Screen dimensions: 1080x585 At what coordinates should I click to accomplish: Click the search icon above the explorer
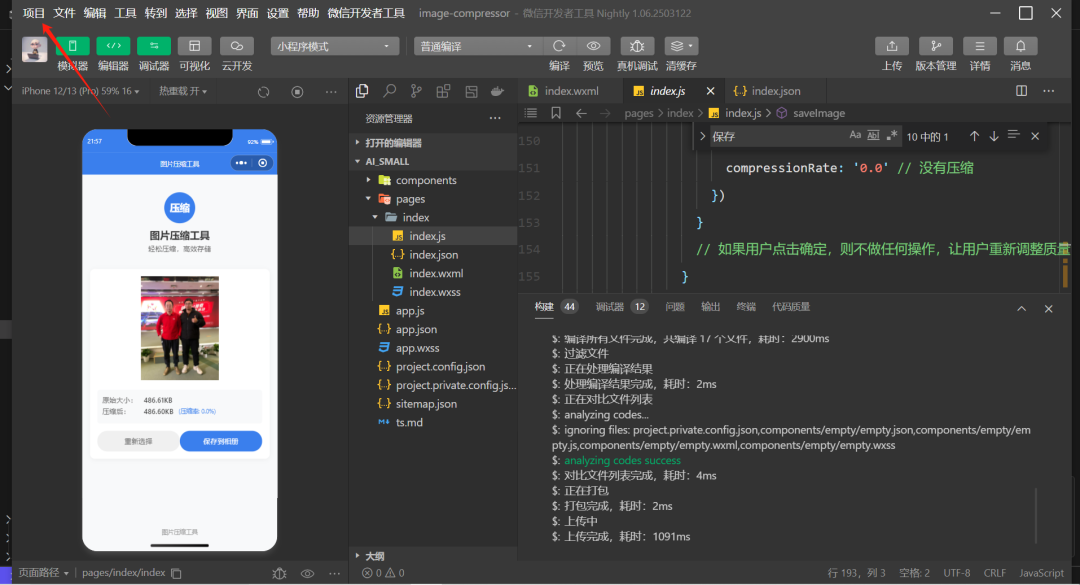click(x=389, y=91)
